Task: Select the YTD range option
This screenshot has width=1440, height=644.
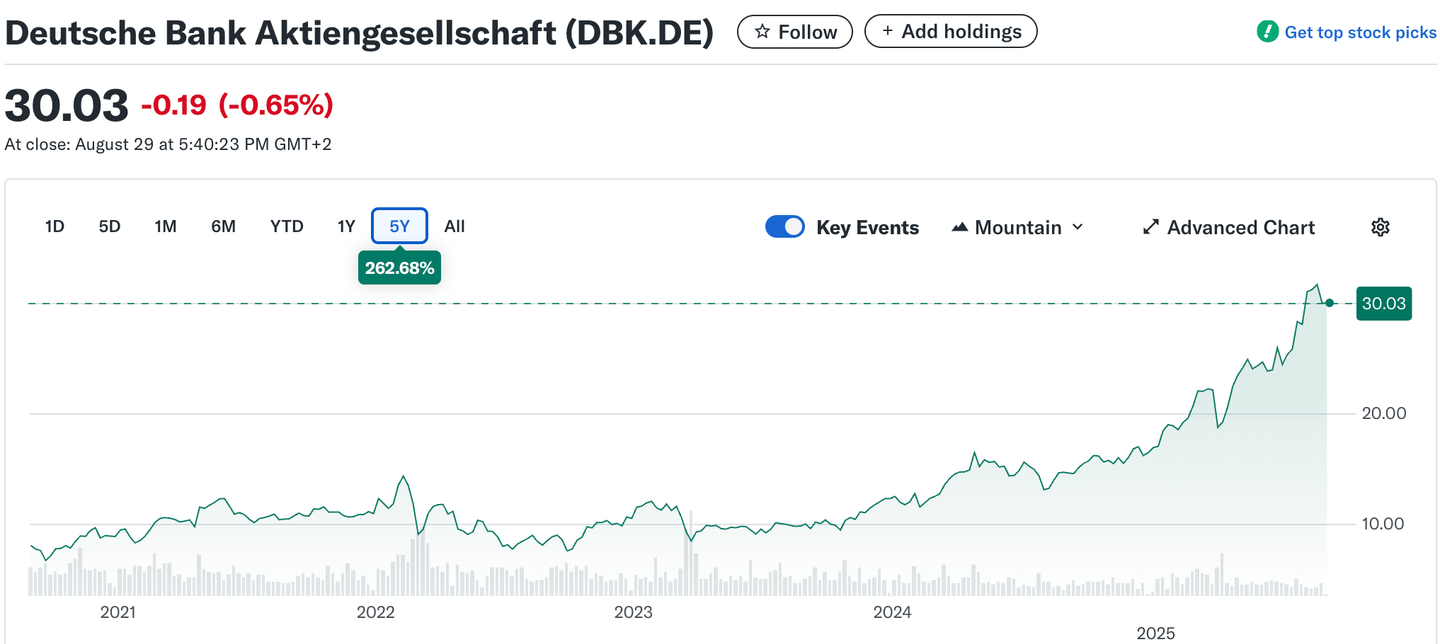Action: coord(287,226)
